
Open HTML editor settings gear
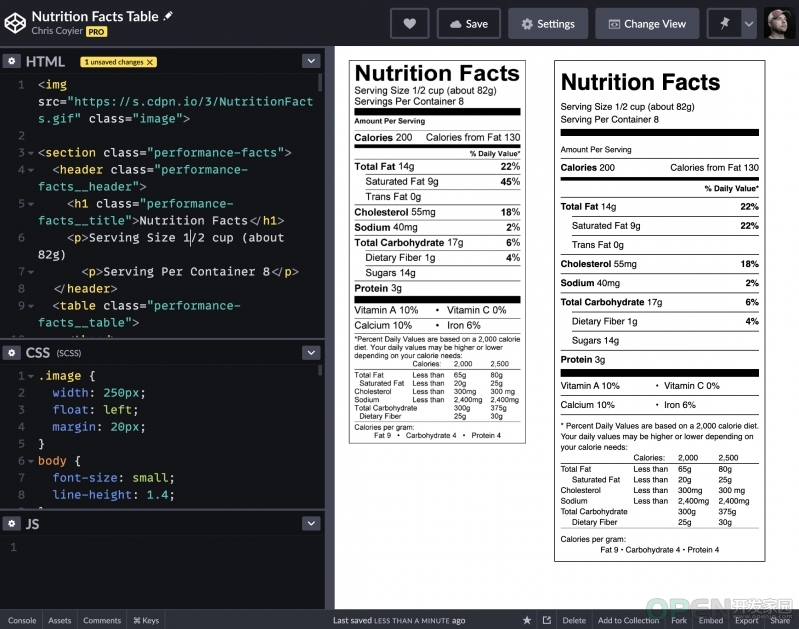coord(12,61)
